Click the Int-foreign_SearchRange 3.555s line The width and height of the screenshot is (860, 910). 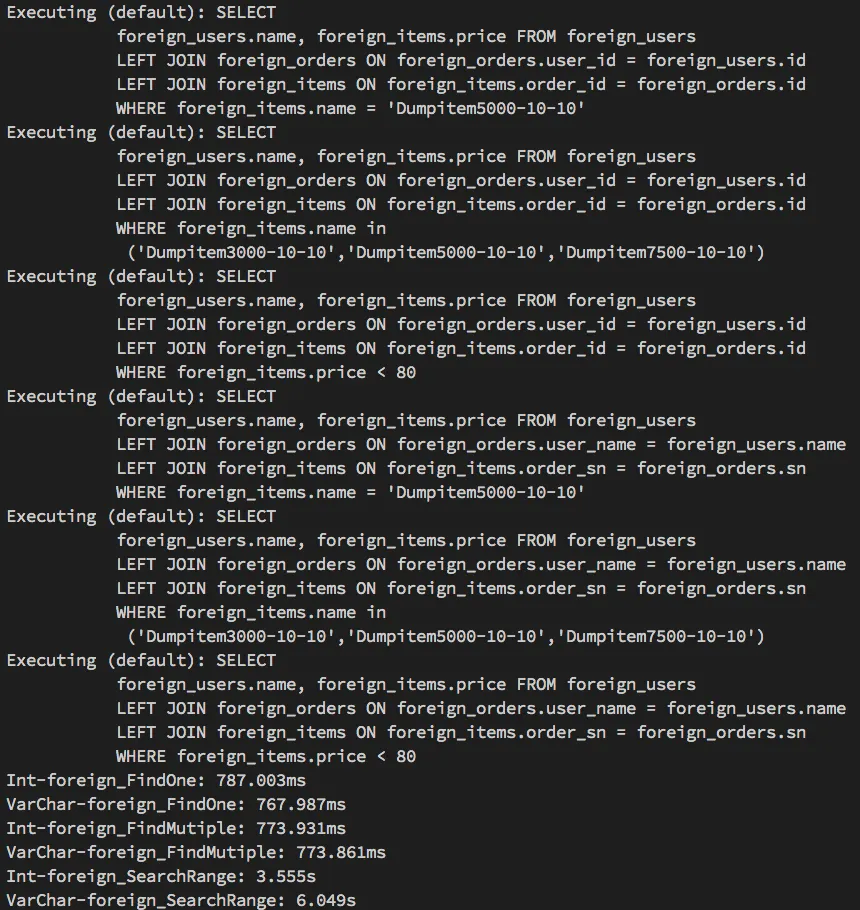(161, 876)
